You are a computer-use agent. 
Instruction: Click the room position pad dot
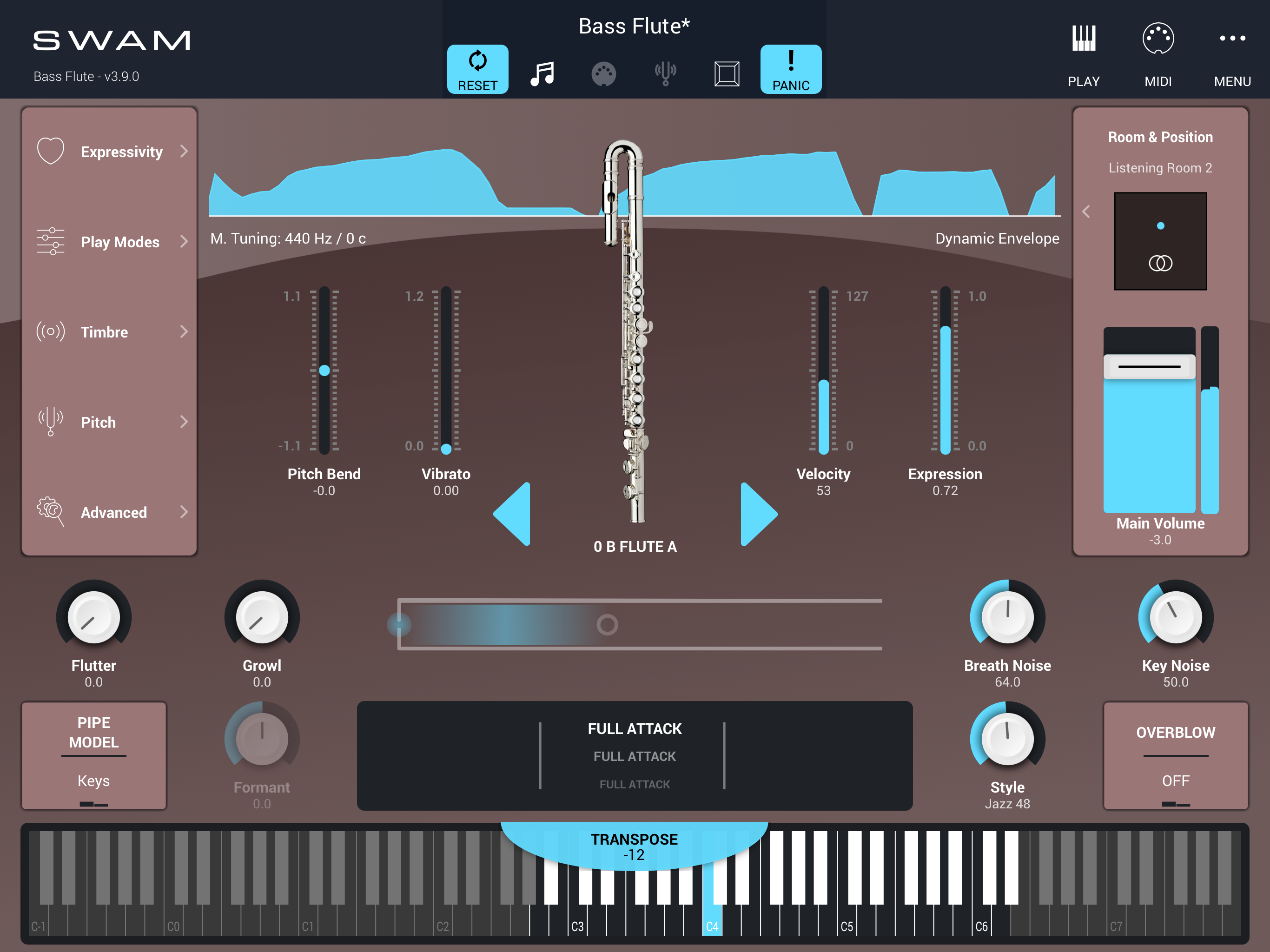(x=1160, y=225)
